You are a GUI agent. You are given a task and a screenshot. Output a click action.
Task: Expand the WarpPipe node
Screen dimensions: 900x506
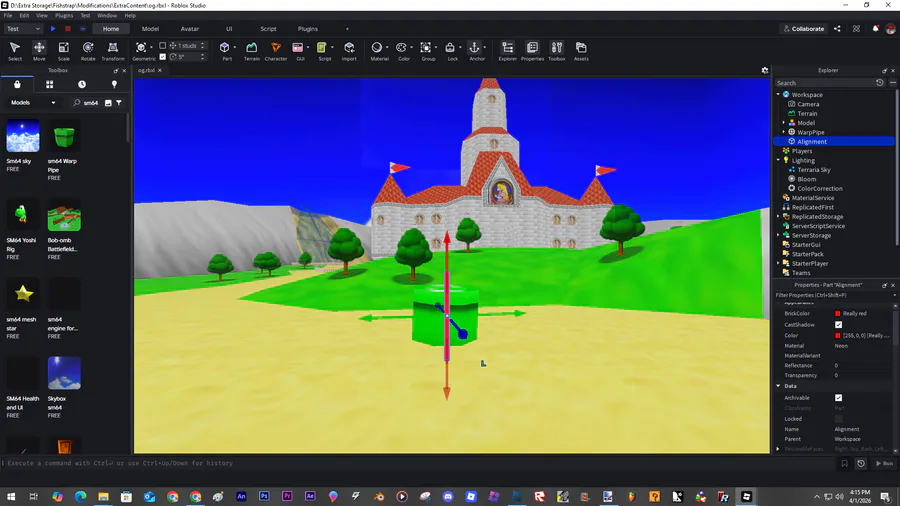(783, 132)
